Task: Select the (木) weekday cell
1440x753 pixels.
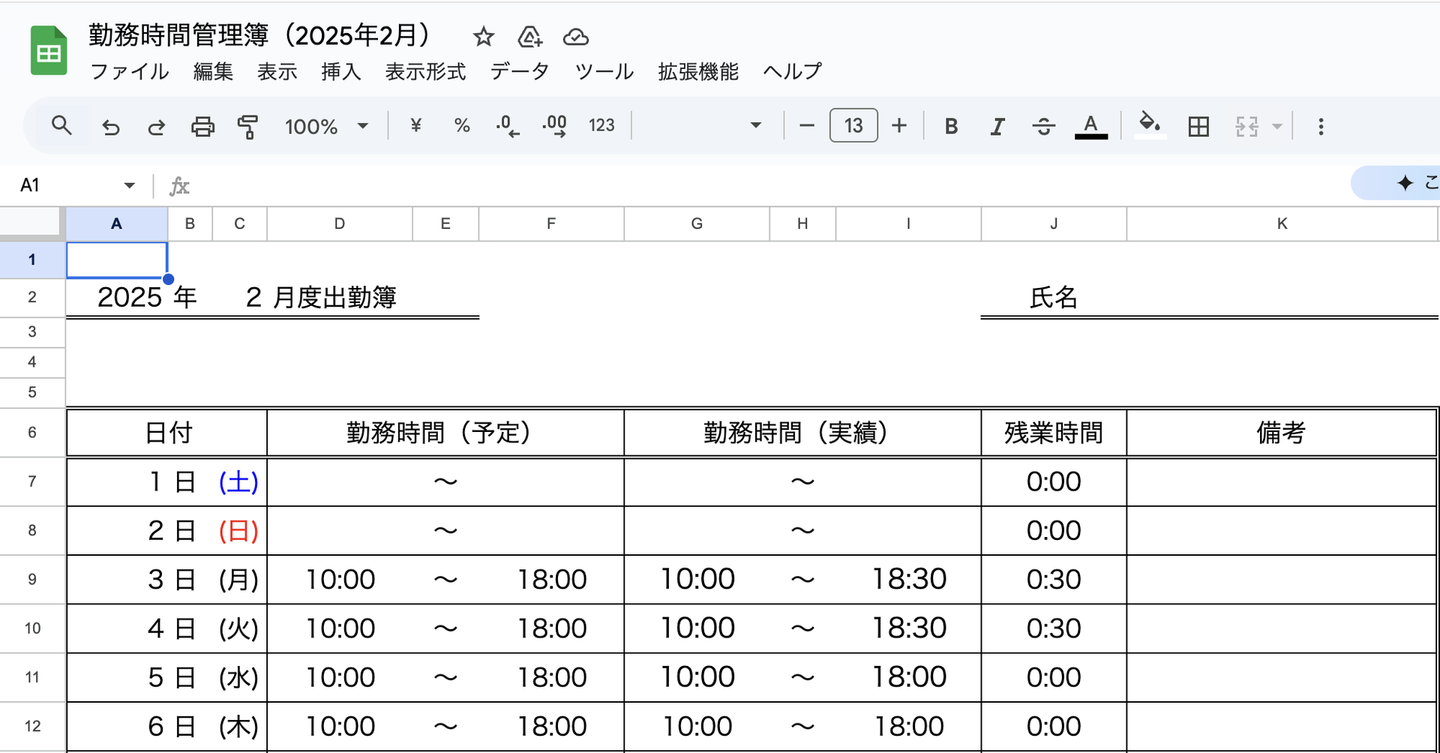Action: tap(239, 726)
